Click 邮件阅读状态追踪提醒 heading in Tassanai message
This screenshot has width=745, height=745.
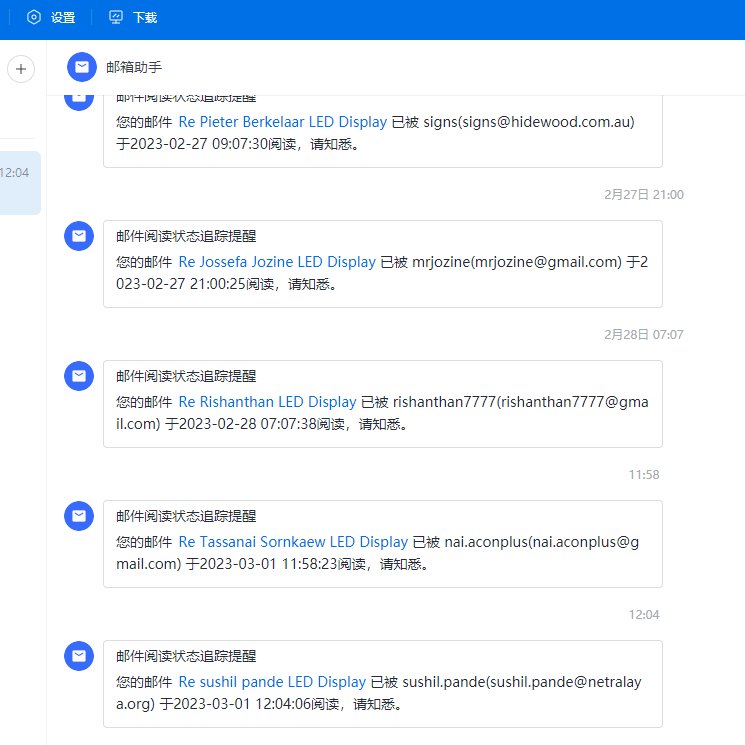[186, 516]
